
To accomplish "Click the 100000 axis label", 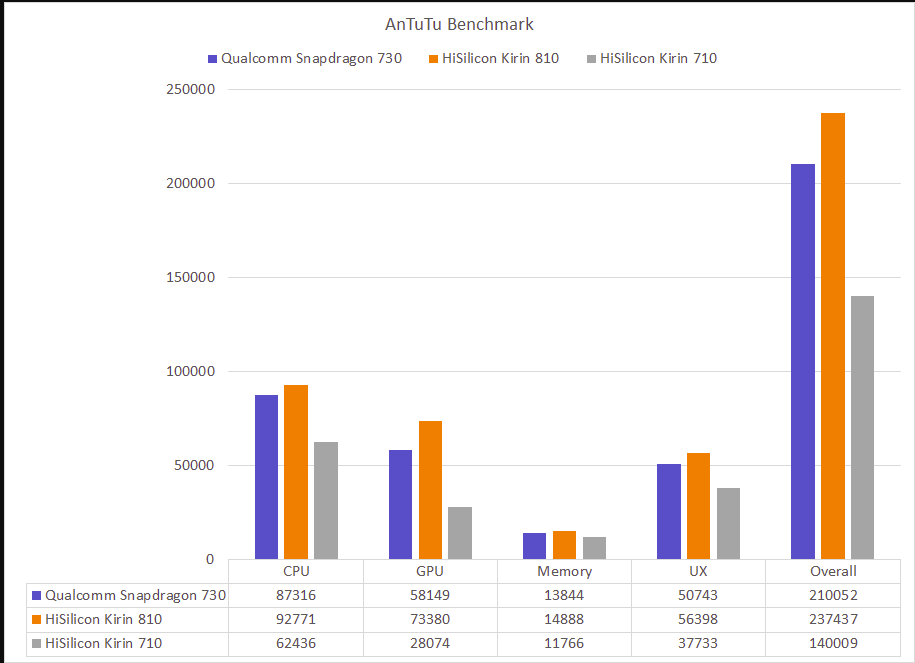I will [190, 371].
